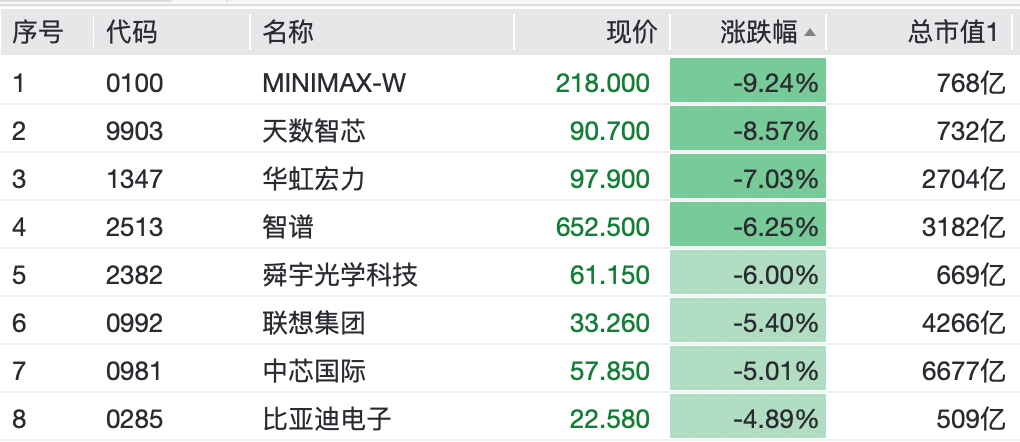Viewport: 1020px width, 442px height.
Task: Click the price 57.850
Action: 610,371
